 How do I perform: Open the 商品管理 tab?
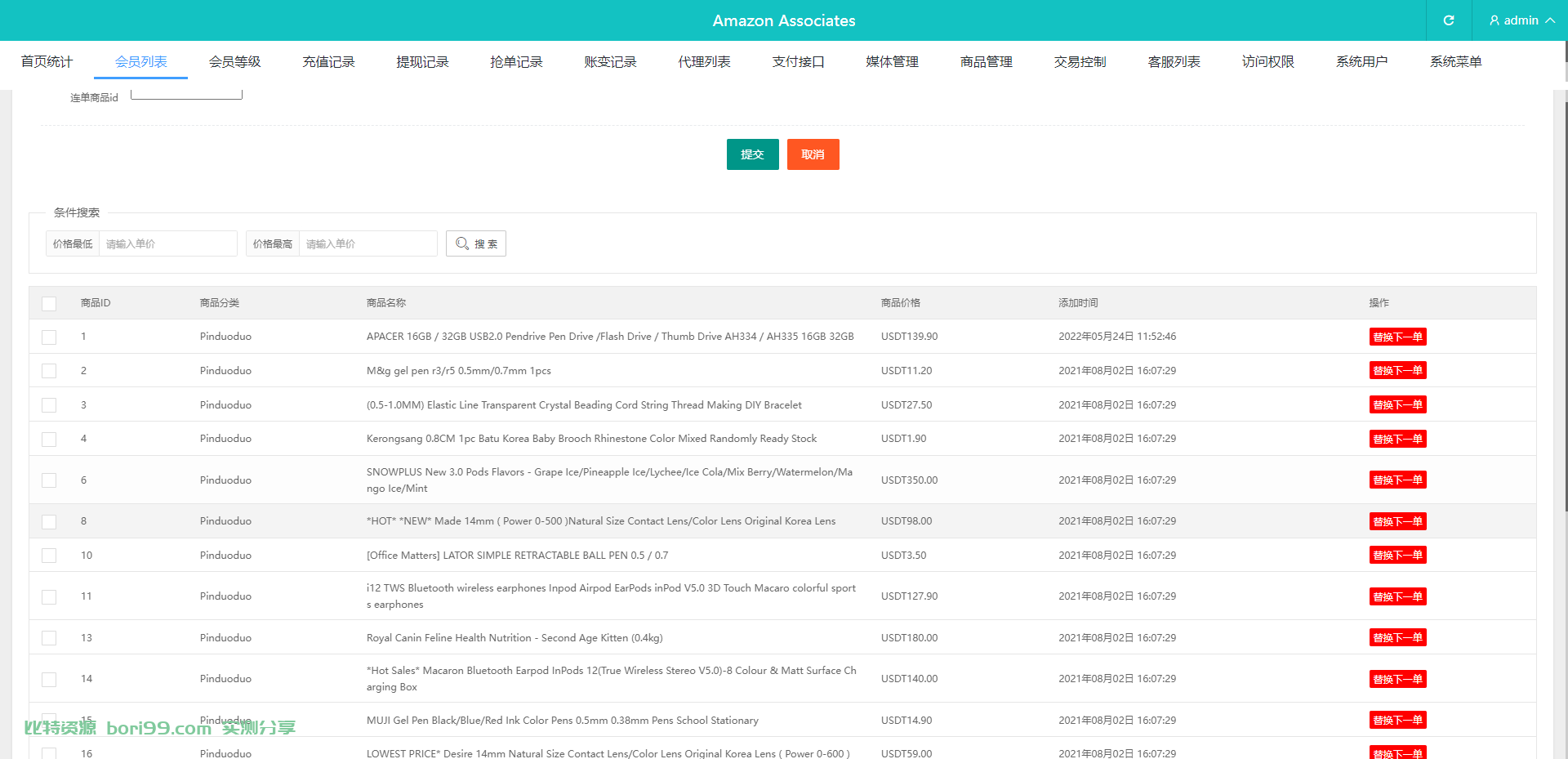986,61
